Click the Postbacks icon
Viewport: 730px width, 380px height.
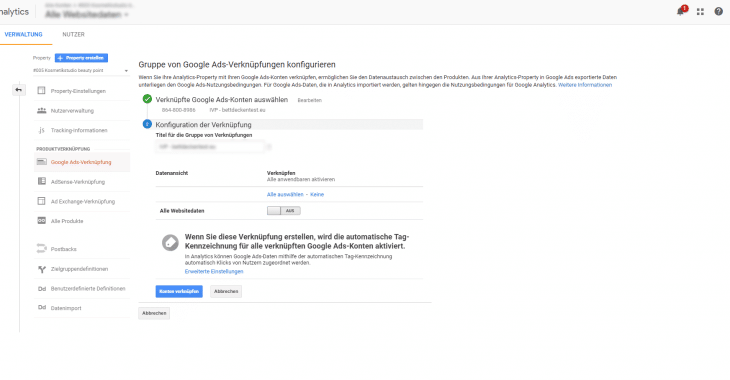pos(41,249)
